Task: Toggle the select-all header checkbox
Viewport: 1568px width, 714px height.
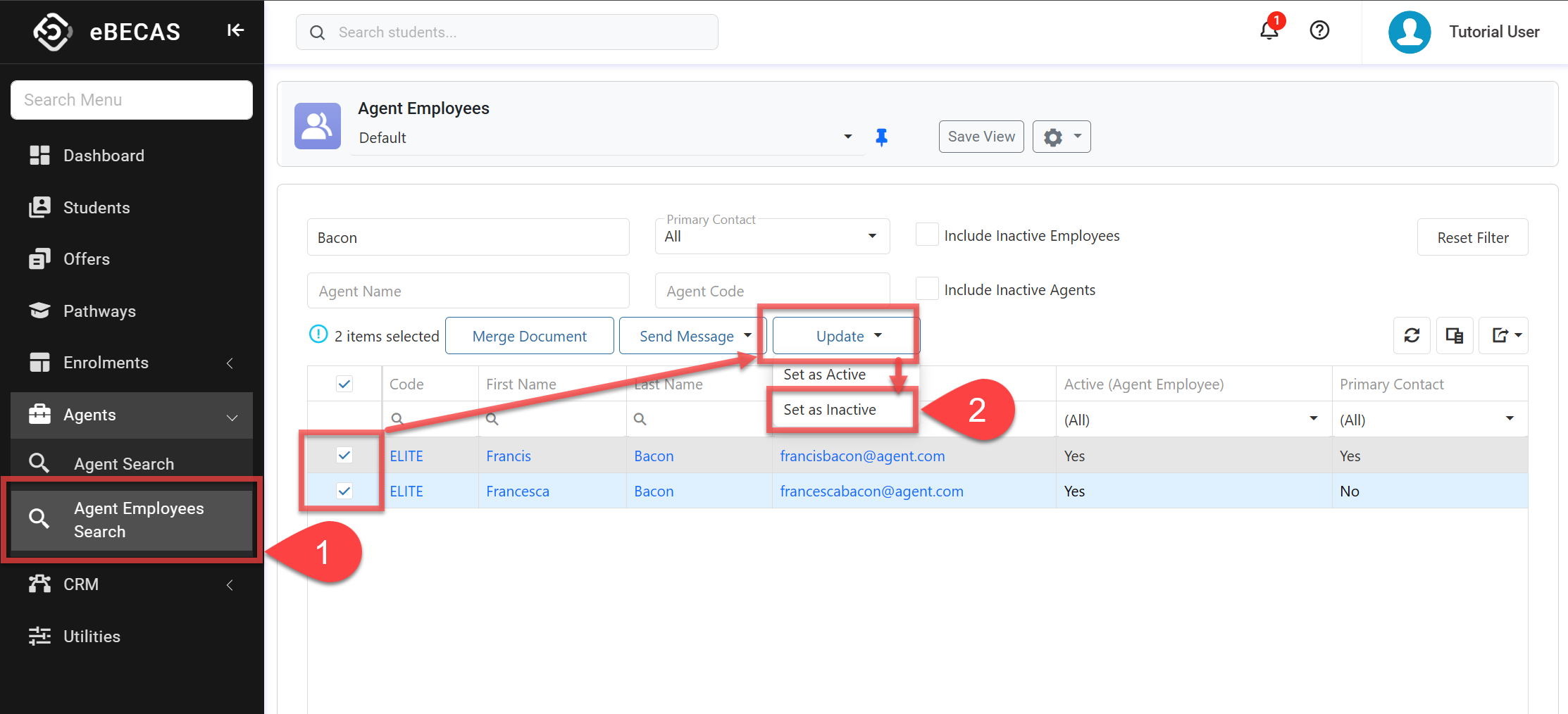Action: coord(344,384)
